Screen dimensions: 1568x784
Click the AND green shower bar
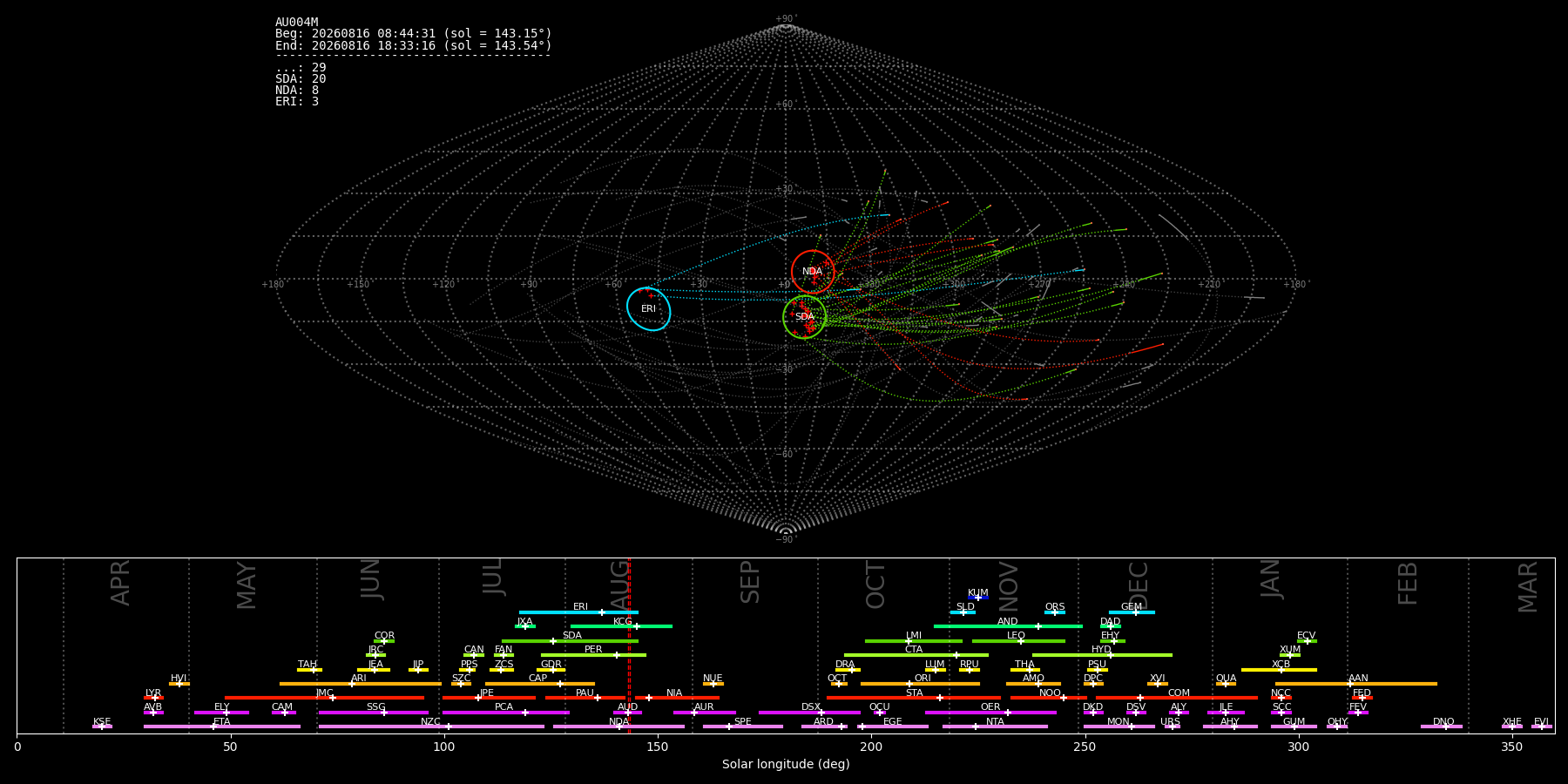pos(1008,626)
